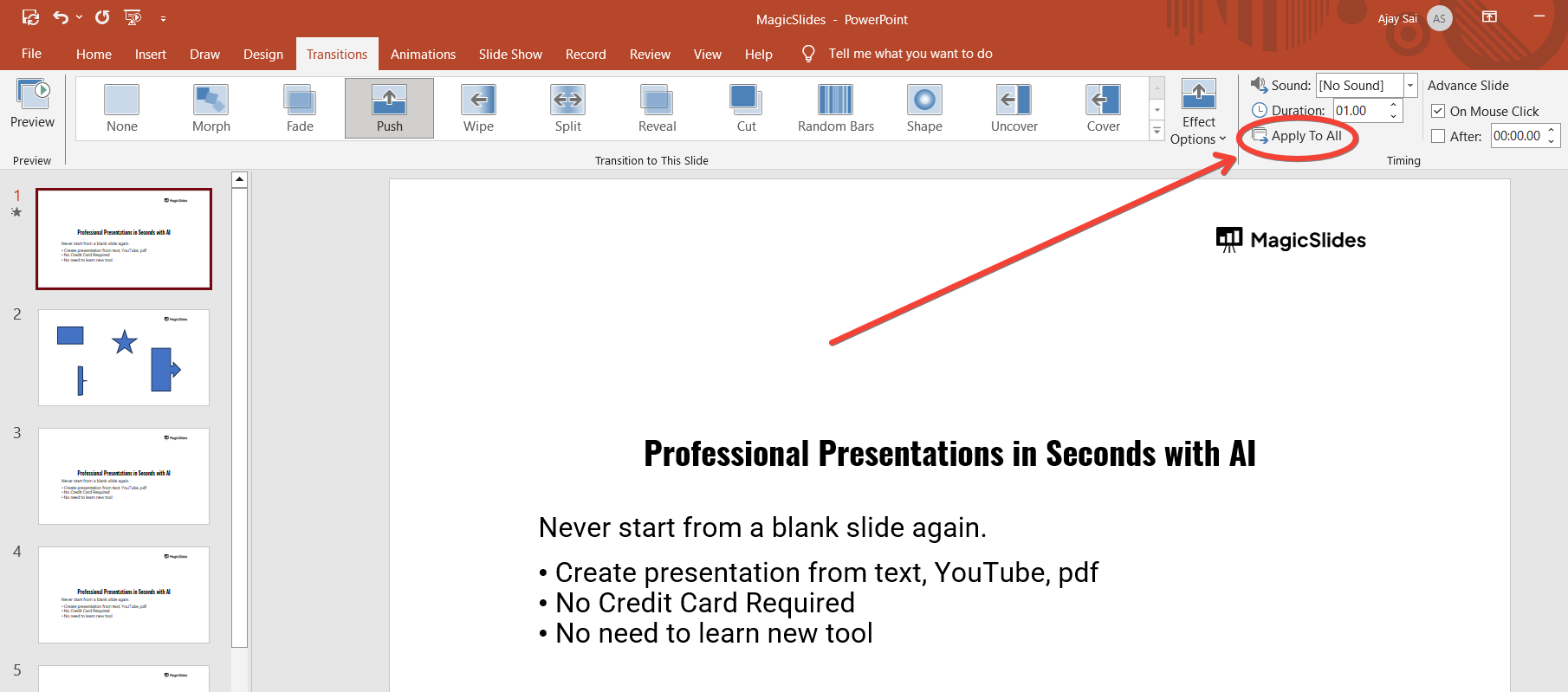Select slide 2 thumbnail with shapes

[124, 358]
